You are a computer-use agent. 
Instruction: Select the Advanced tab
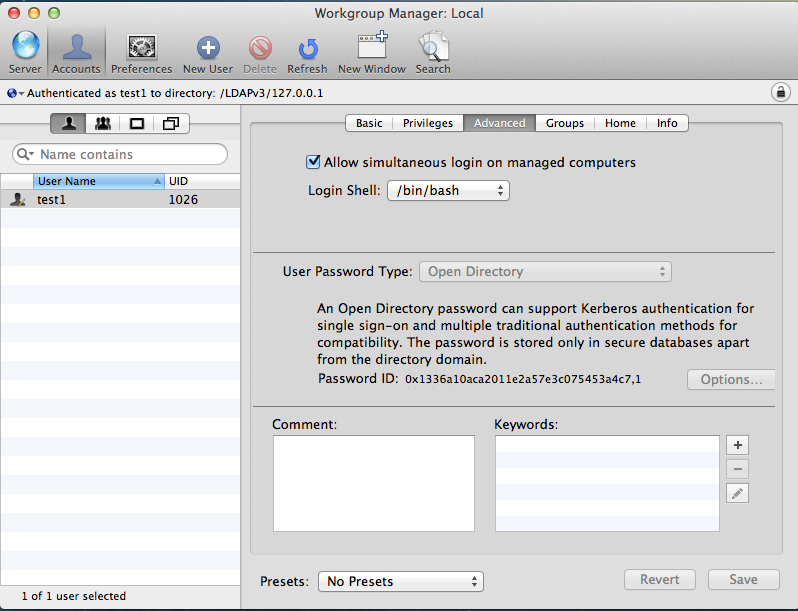click(x=499, y=123)
